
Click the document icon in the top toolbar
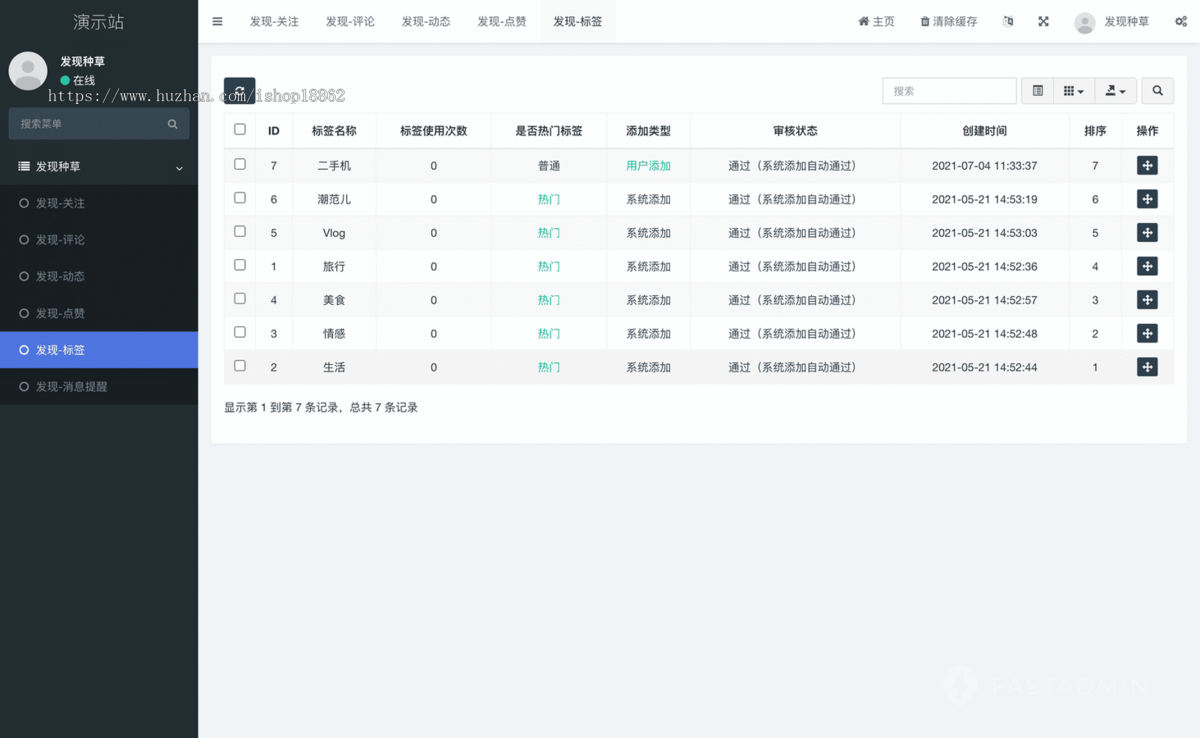pos(1007,21)
